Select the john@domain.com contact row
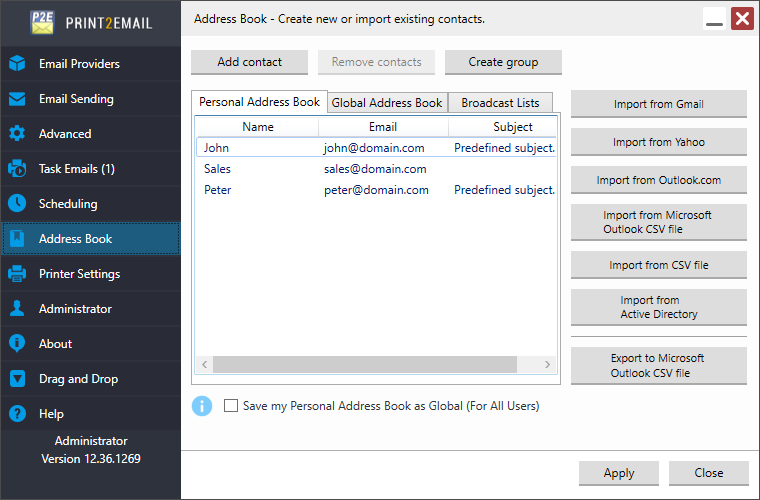 [x=374, y=148]
